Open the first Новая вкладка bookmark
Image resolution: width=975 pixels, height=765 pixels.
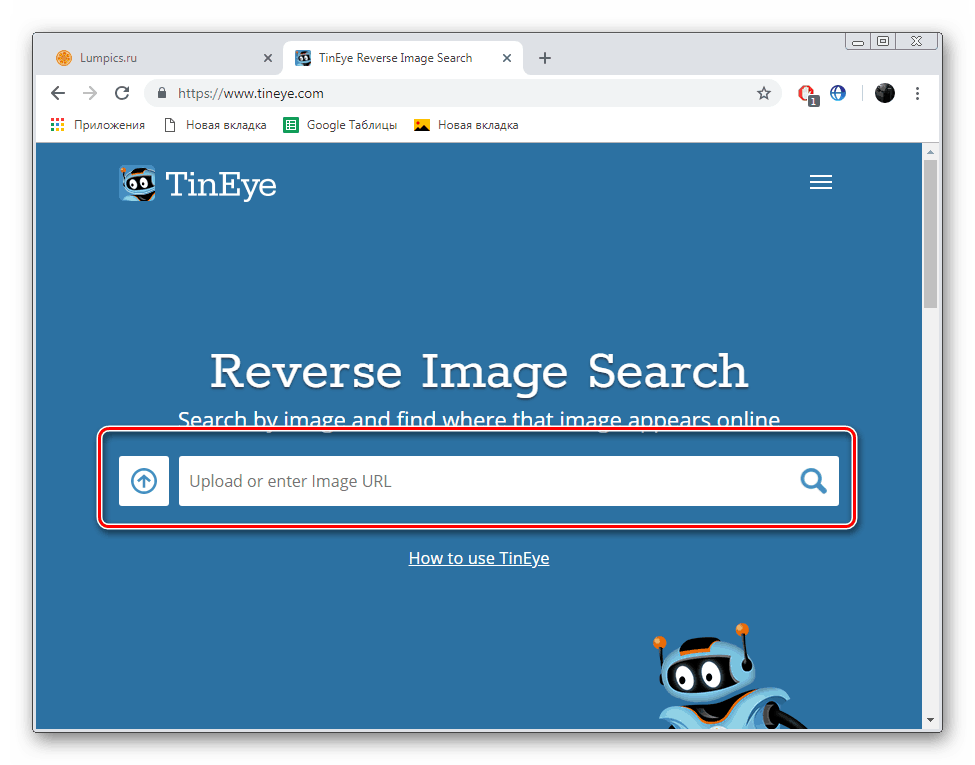click(215, 125)
